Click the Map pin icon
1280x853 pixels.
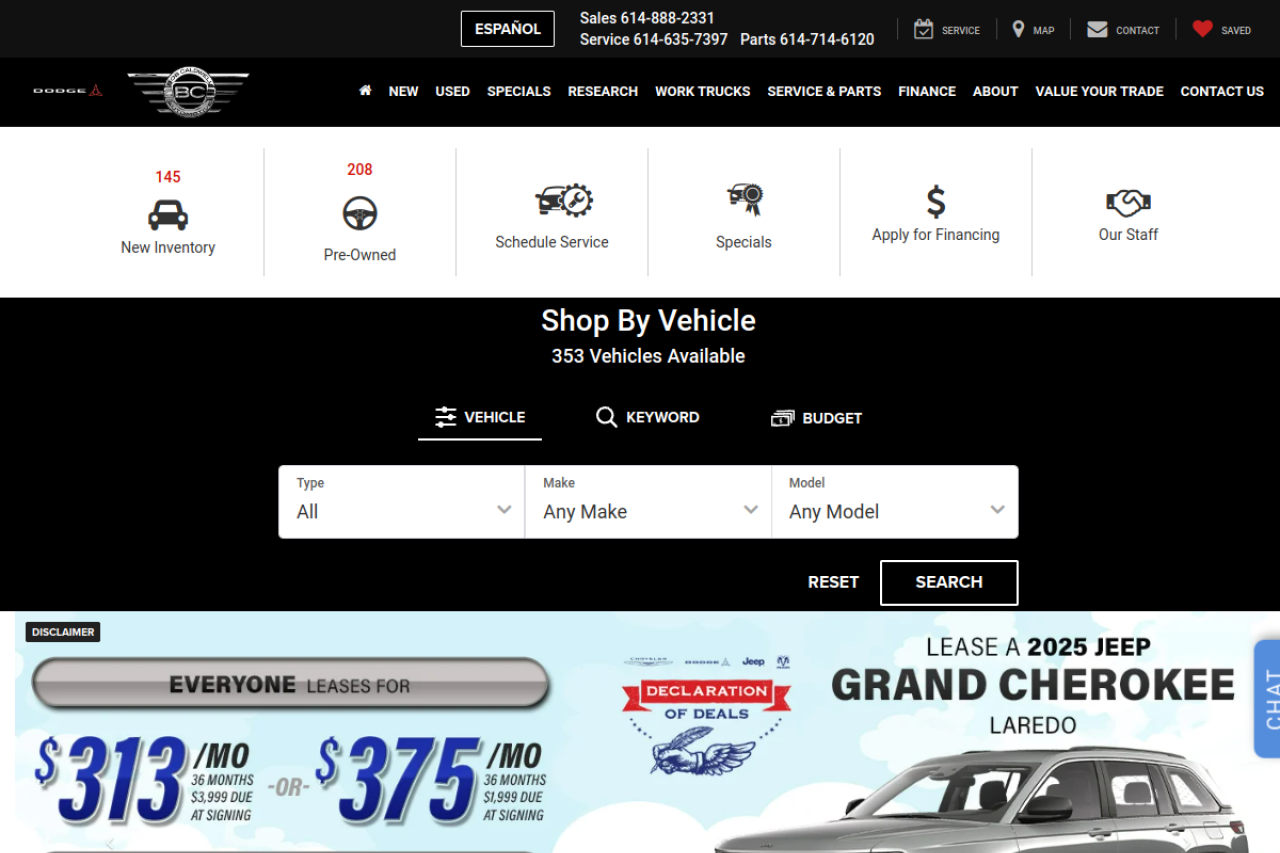point(1018,29)
